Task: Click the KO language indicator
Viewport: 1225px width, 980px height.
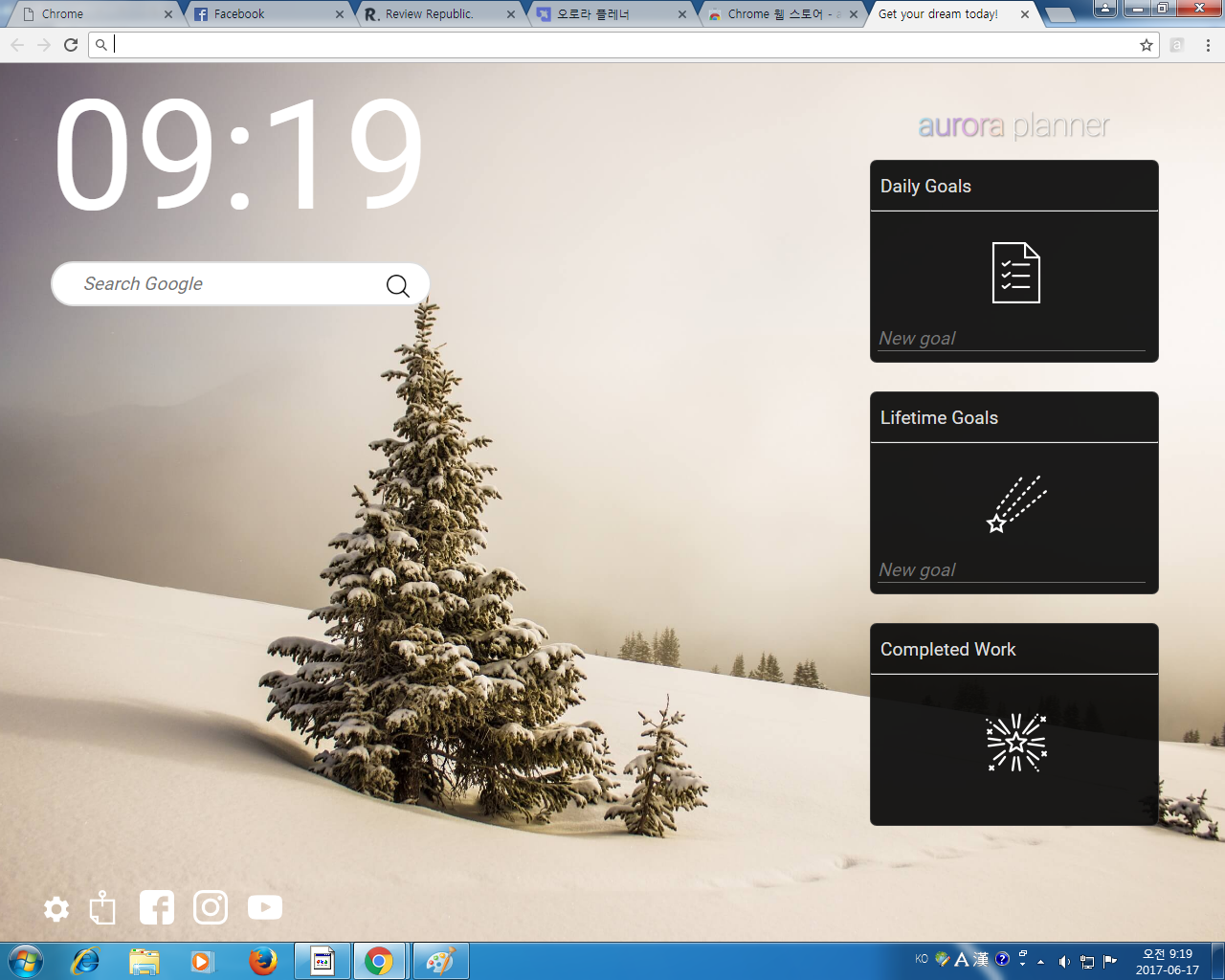Action: 922,959
